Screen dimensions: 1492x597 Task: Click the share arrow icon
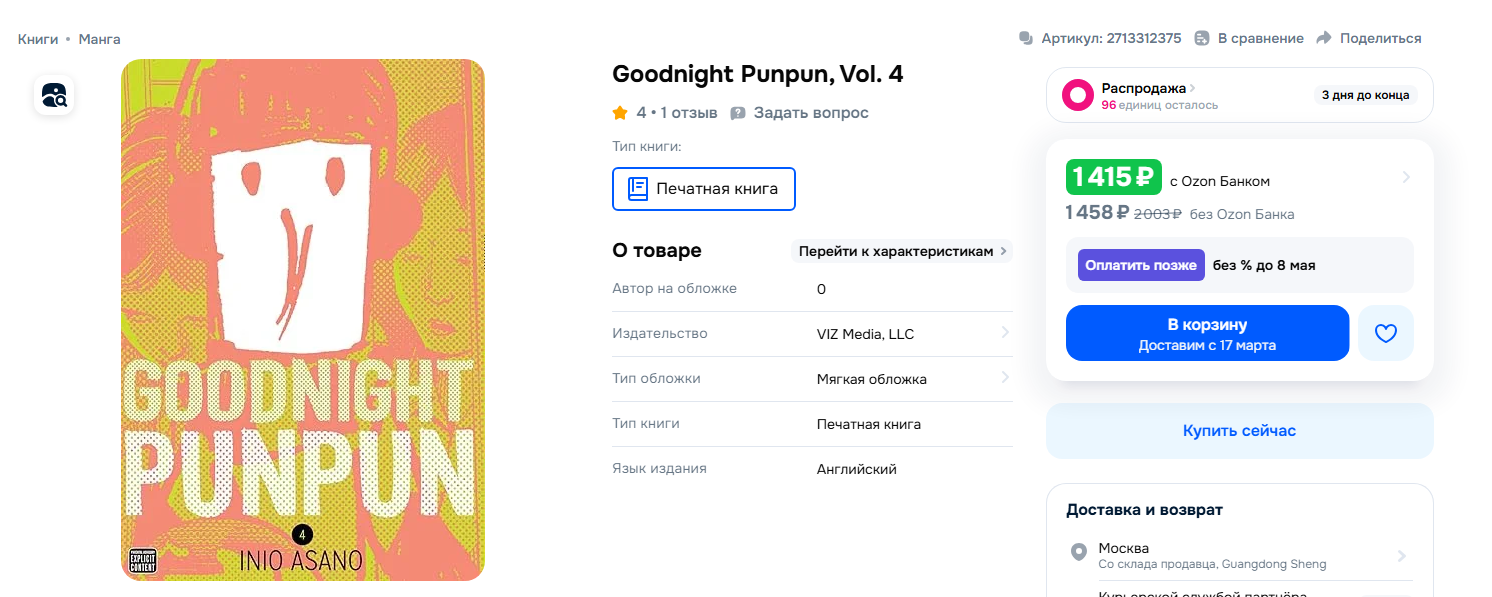(1324, 38)
